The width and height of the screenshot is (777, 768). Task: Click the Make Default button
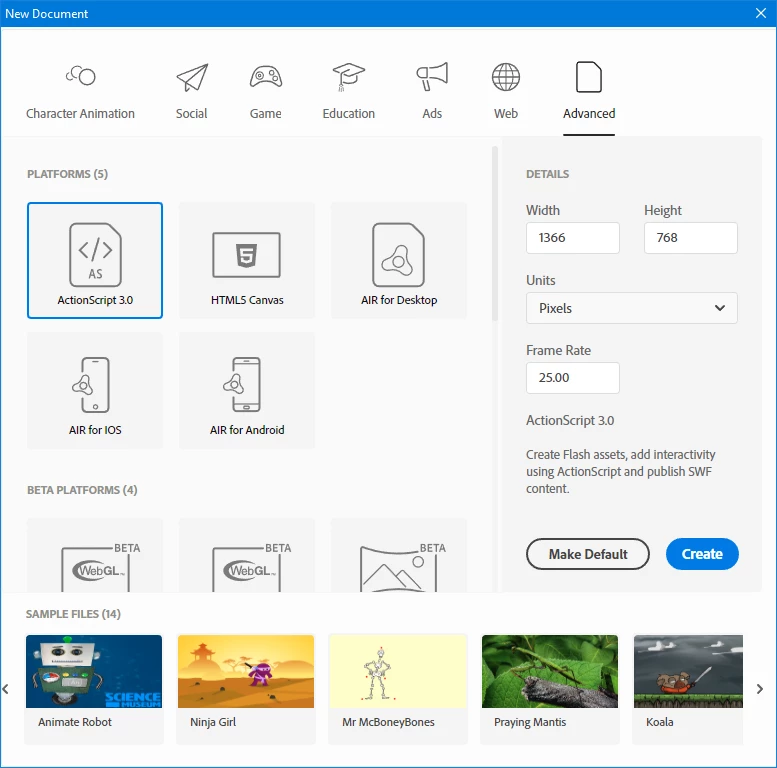pyautogui.click(x=588, y=554)
